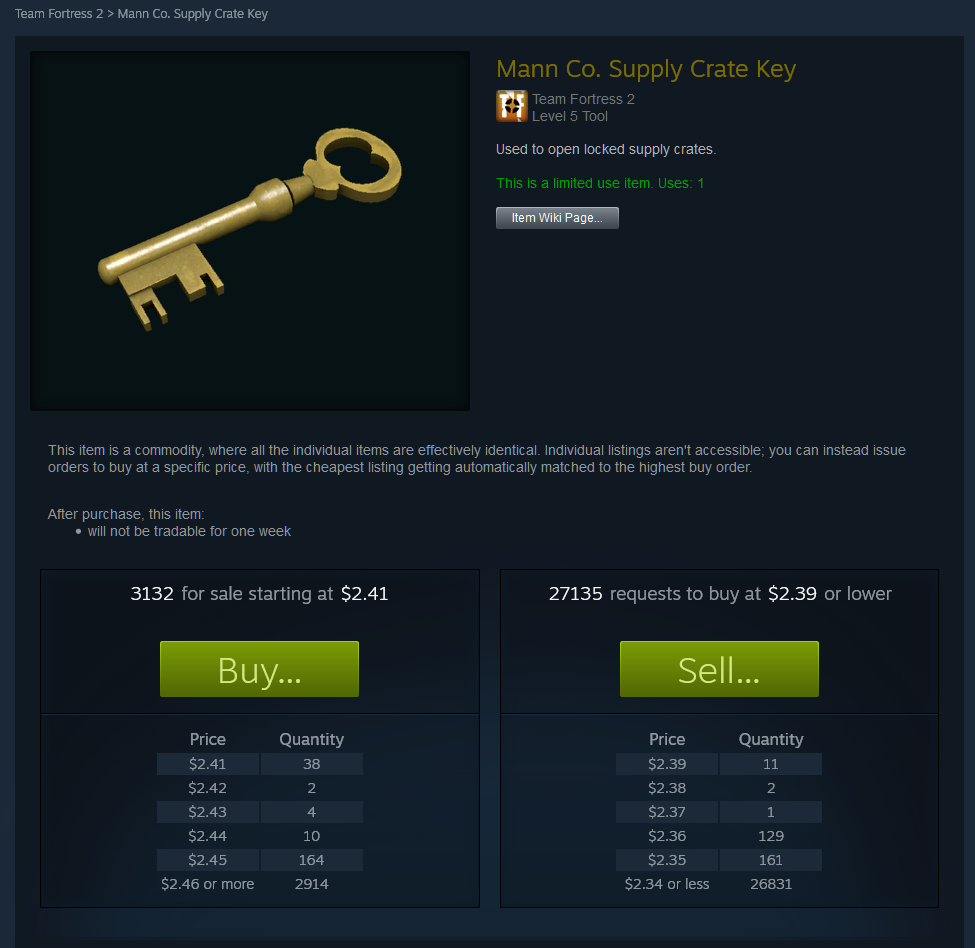
Task: Click the green Sell... button
Action: tap(719, 669)
